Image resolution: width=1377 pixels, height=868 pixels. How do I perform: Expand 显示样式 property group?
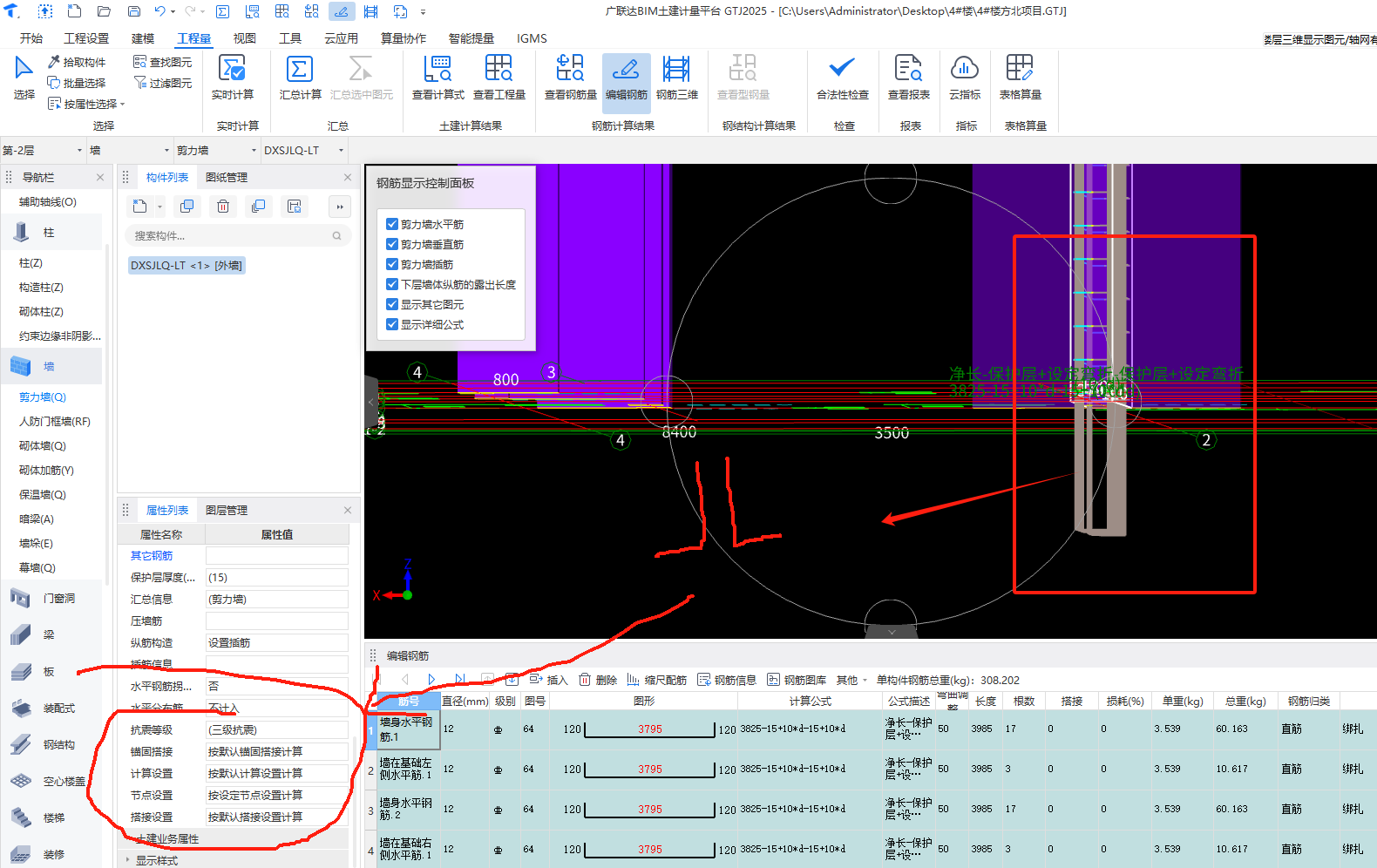[127, 860]
